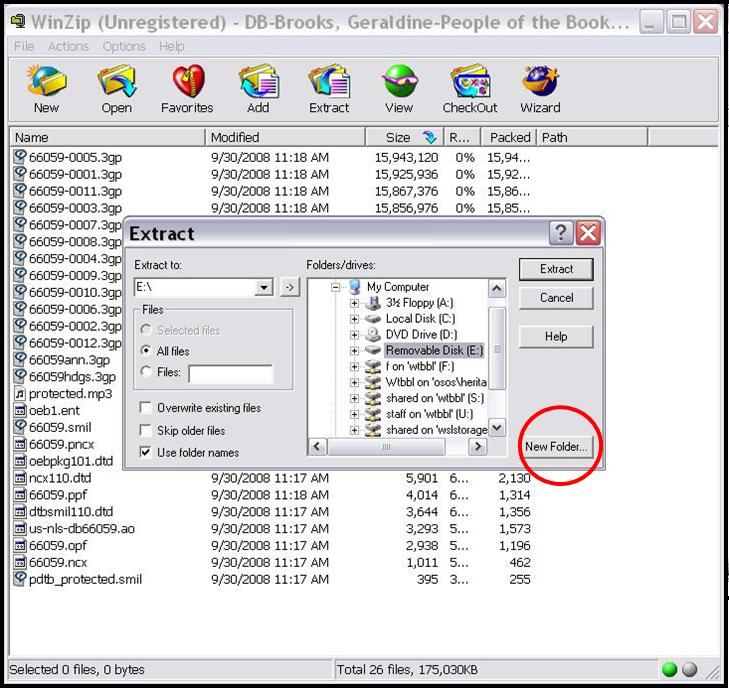Screen dimensions: 729x691
Task: Select the All files radio button
Action: (x=146, y=351)
